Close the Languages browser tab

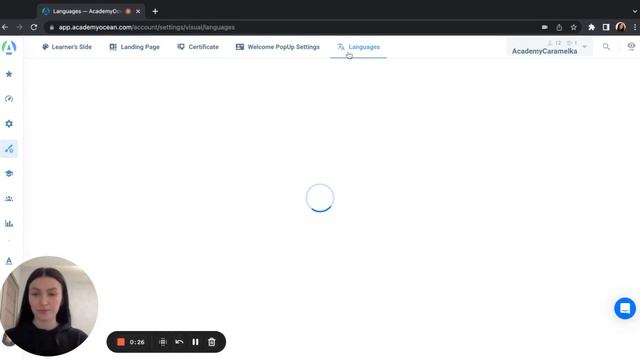point(138,11)
